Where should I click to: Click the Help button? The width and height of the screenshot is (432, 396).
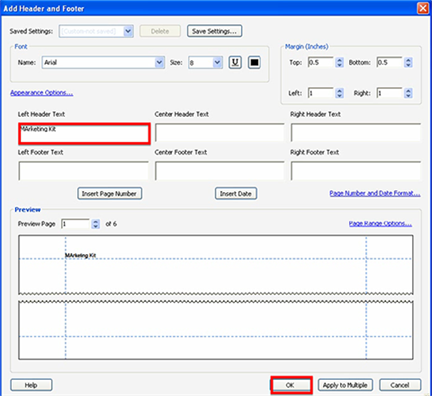coord(31,385)
